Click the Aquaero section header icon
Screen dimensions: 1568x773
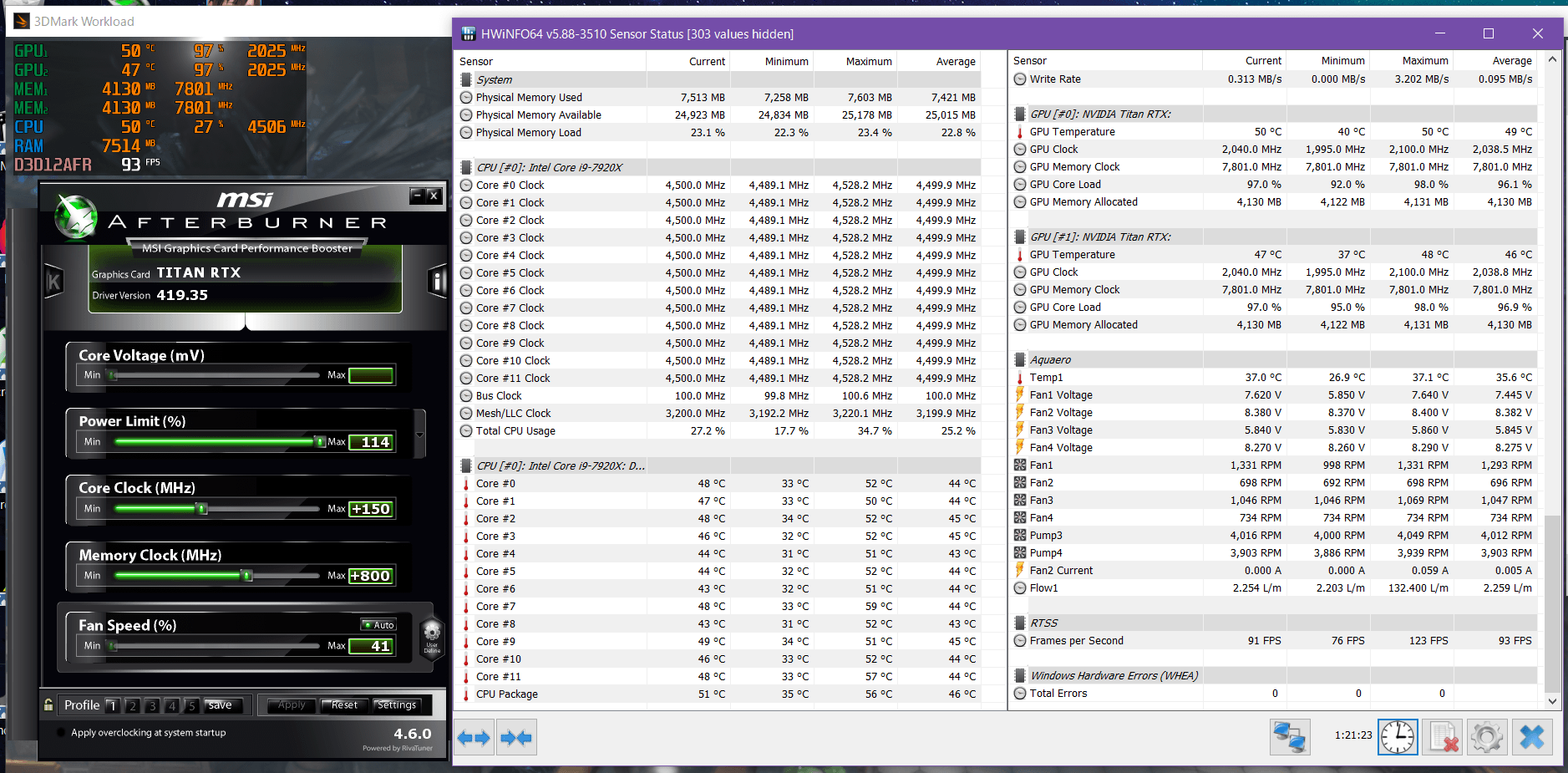click(1020, 360)
